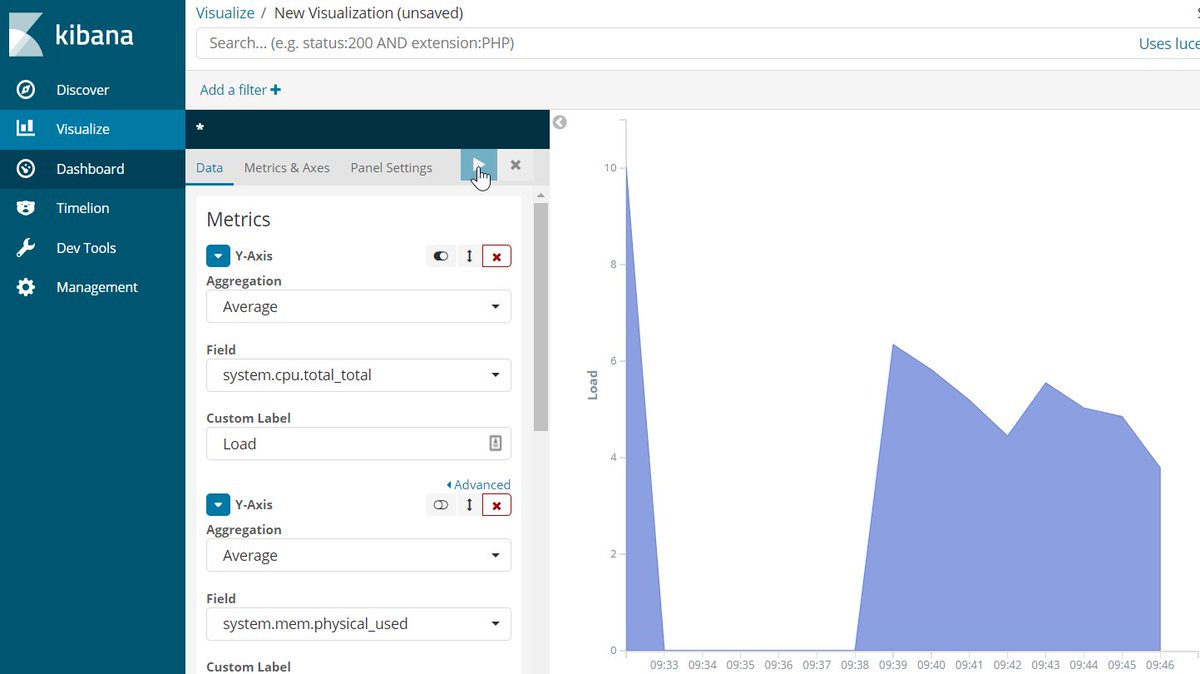Expand the Advanced options link

[478, 484]
